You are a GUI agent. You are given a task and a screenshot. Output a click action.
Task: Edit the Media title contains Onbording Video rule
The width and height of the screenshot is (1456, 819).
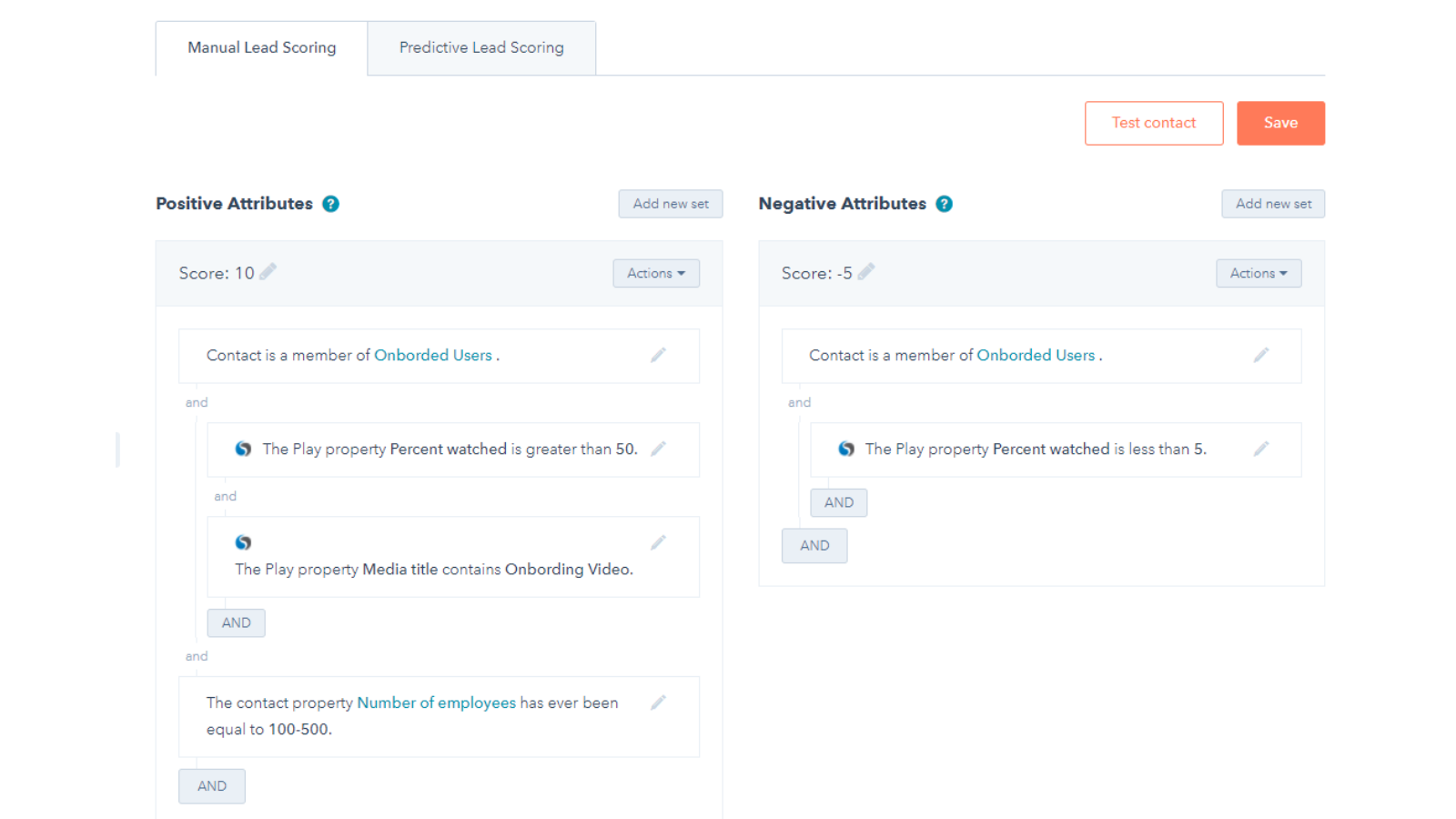[x=658, y=542]
